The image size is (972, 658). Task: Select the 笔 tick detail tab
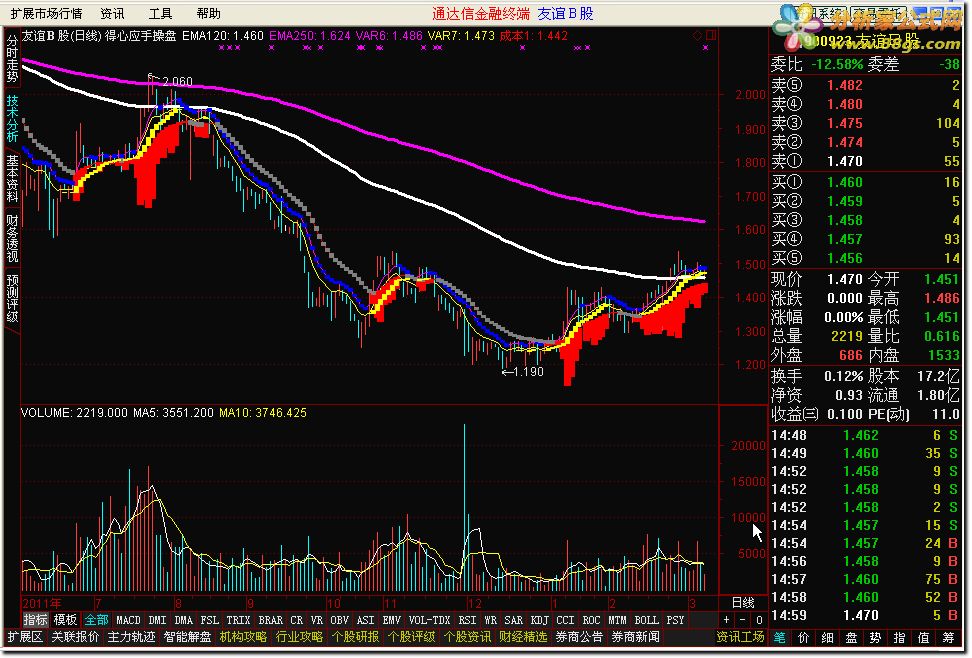pos(779,637)
